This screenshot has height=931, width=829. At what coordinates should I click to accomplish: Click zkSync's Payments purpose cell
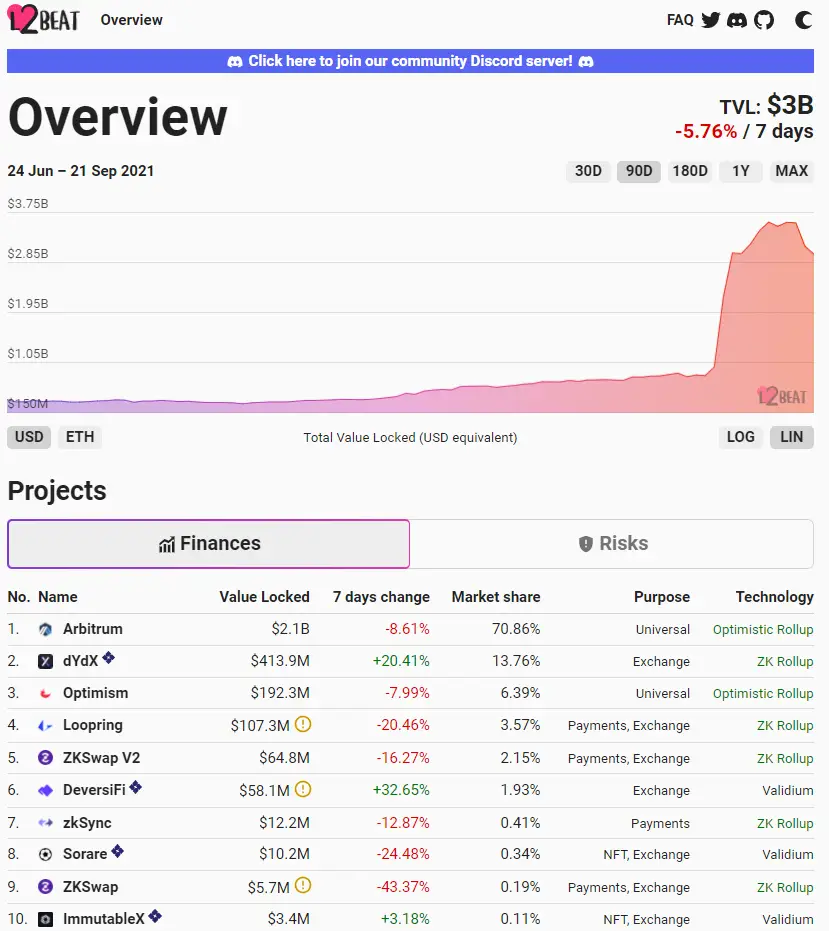pyautogui.click(x=660, y=824)
